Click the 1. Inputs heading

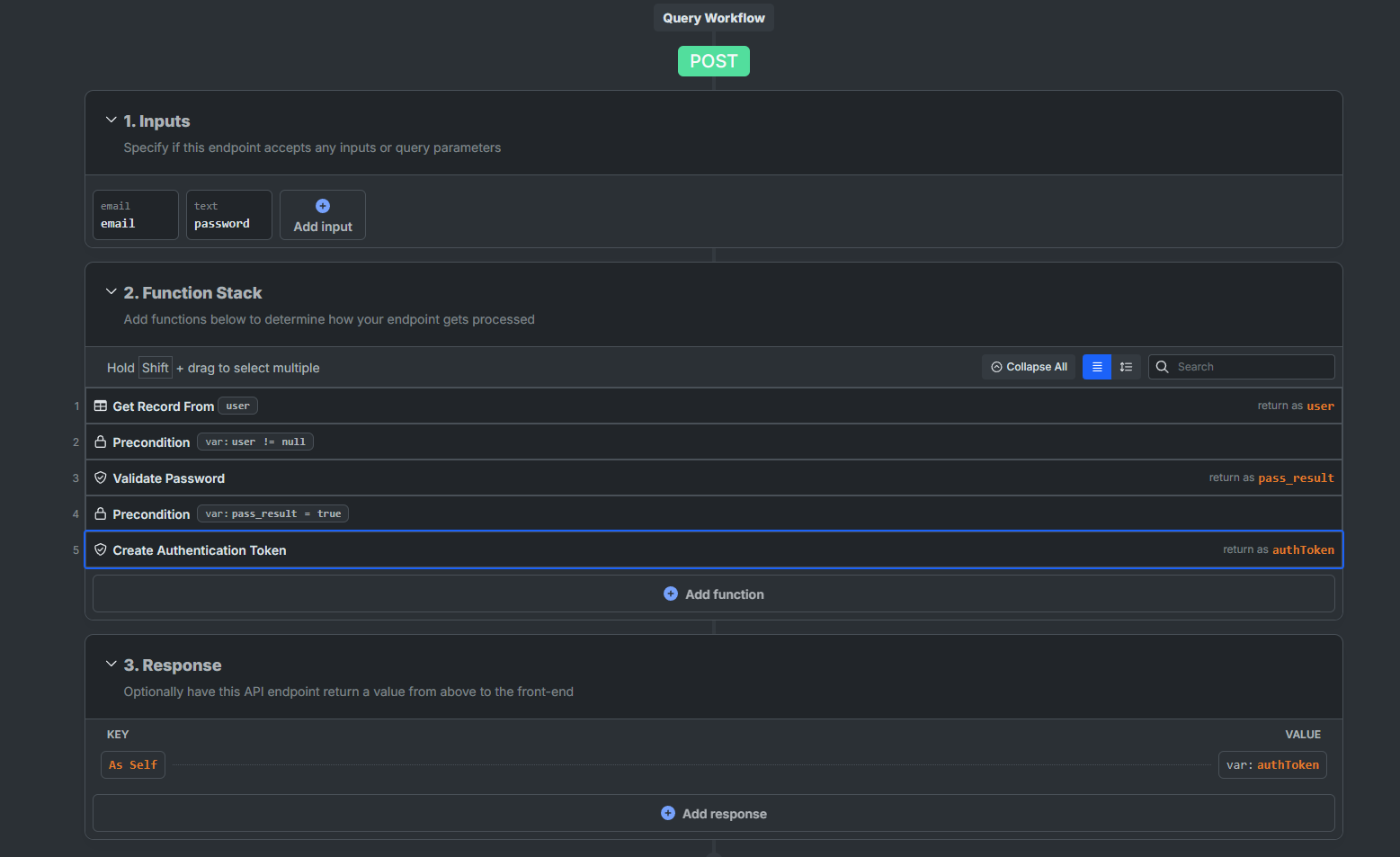point(157,121)
